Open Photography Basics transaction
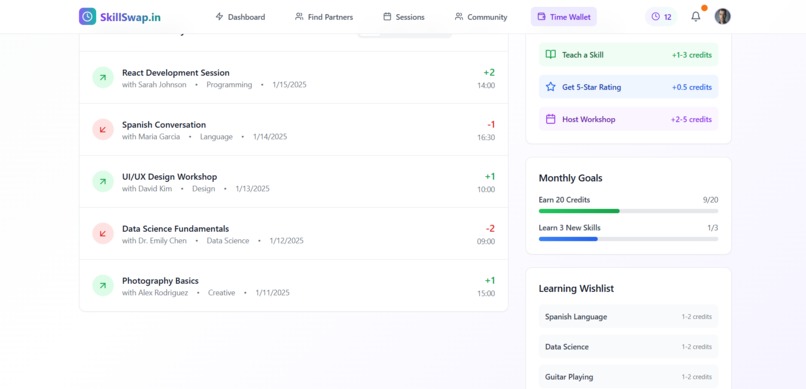Image resolution: width=806 pixels, height=389 pixels. (x=294, y=285)
